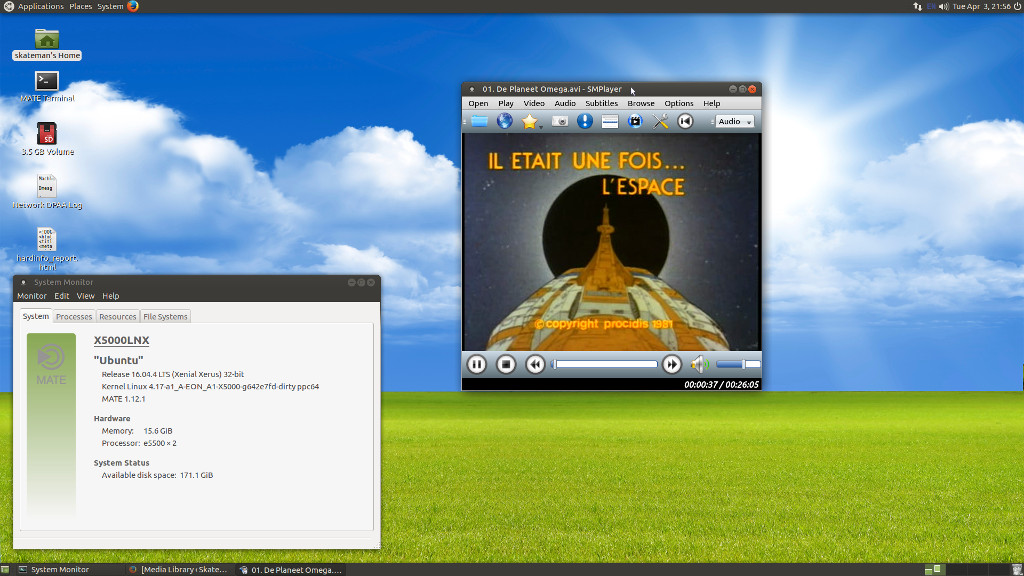Switch to the File Systems tab
The image size is (1024, 576).
coord(165,317)
